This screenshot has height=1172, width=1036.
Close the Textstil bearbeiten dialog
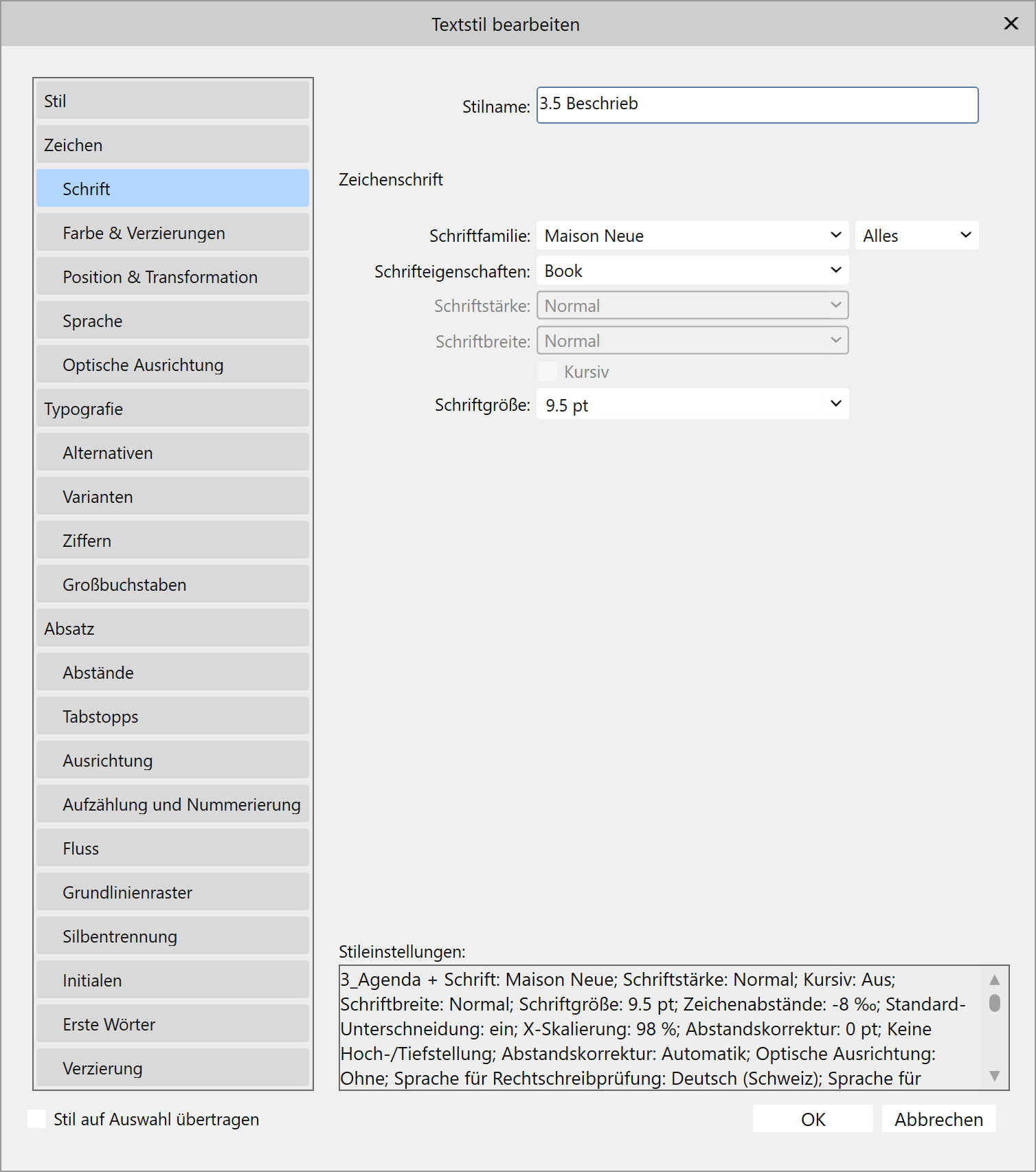1011,23
